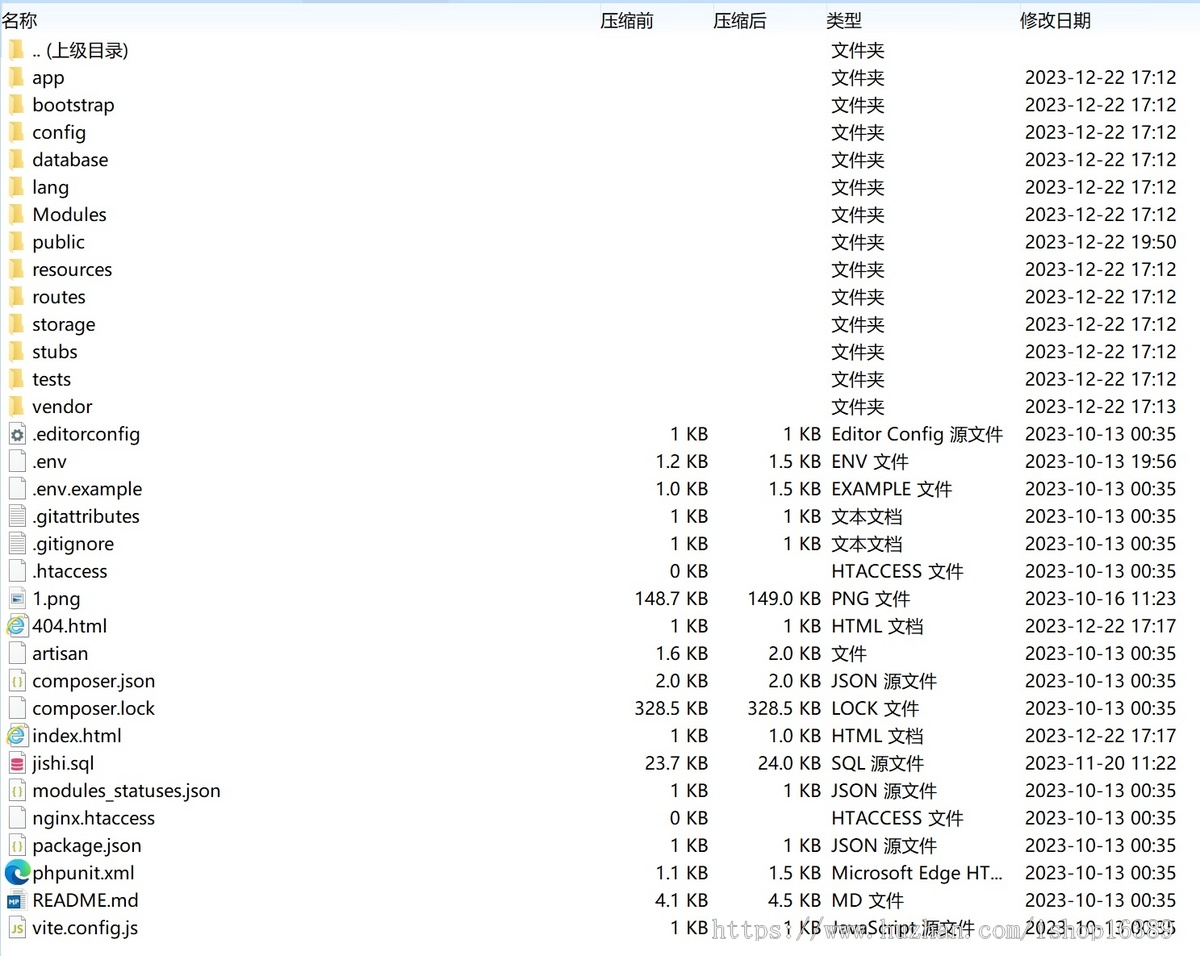Viewport: 1200px width, 956px height.
Task: Select the tests folder icon
Action: click(x=16, y=379)
